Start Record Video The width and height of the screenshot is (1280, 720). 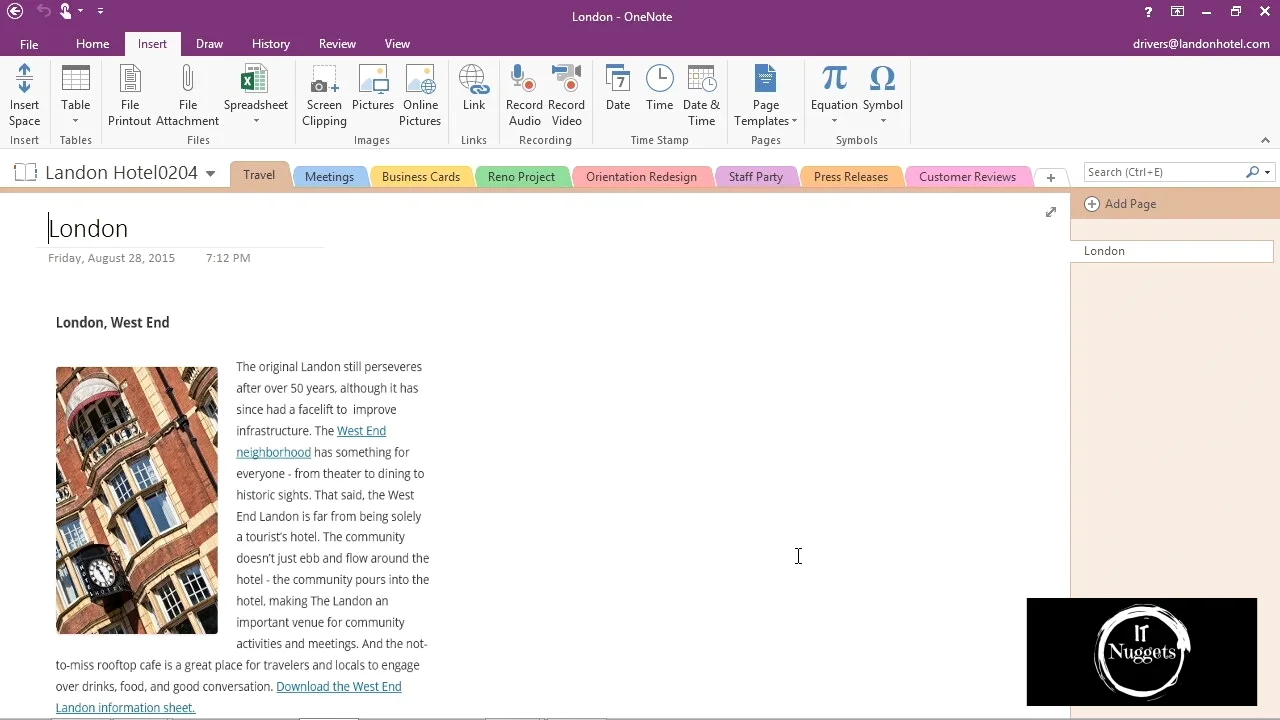tap(566, 96)
